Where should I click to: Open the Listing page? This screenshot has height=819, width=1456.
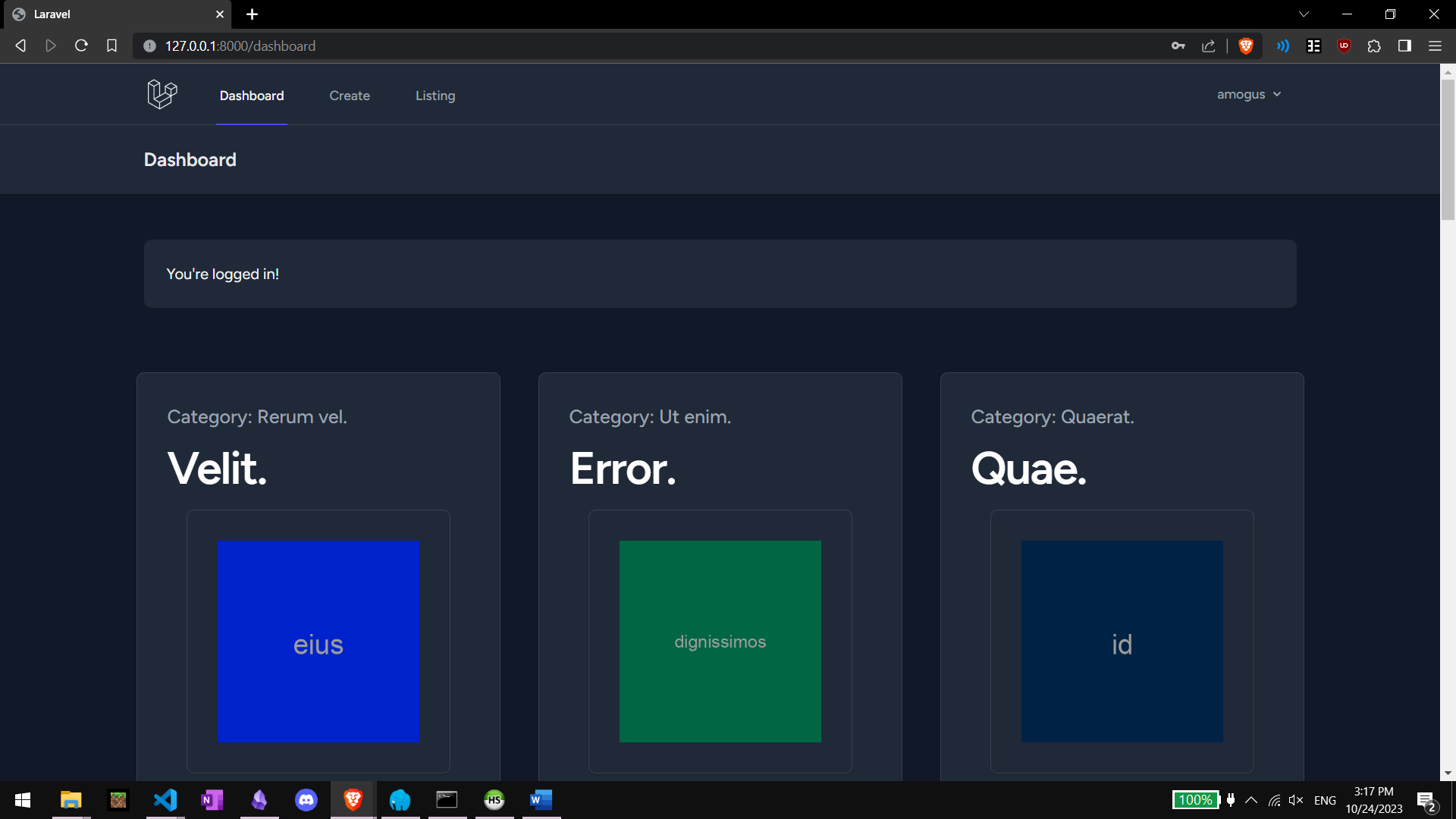435,96
